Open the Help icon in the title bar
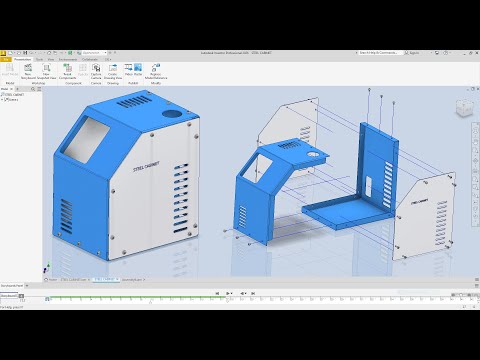The image size is (480, 360). pyautogui.click(x=447, y=53)
